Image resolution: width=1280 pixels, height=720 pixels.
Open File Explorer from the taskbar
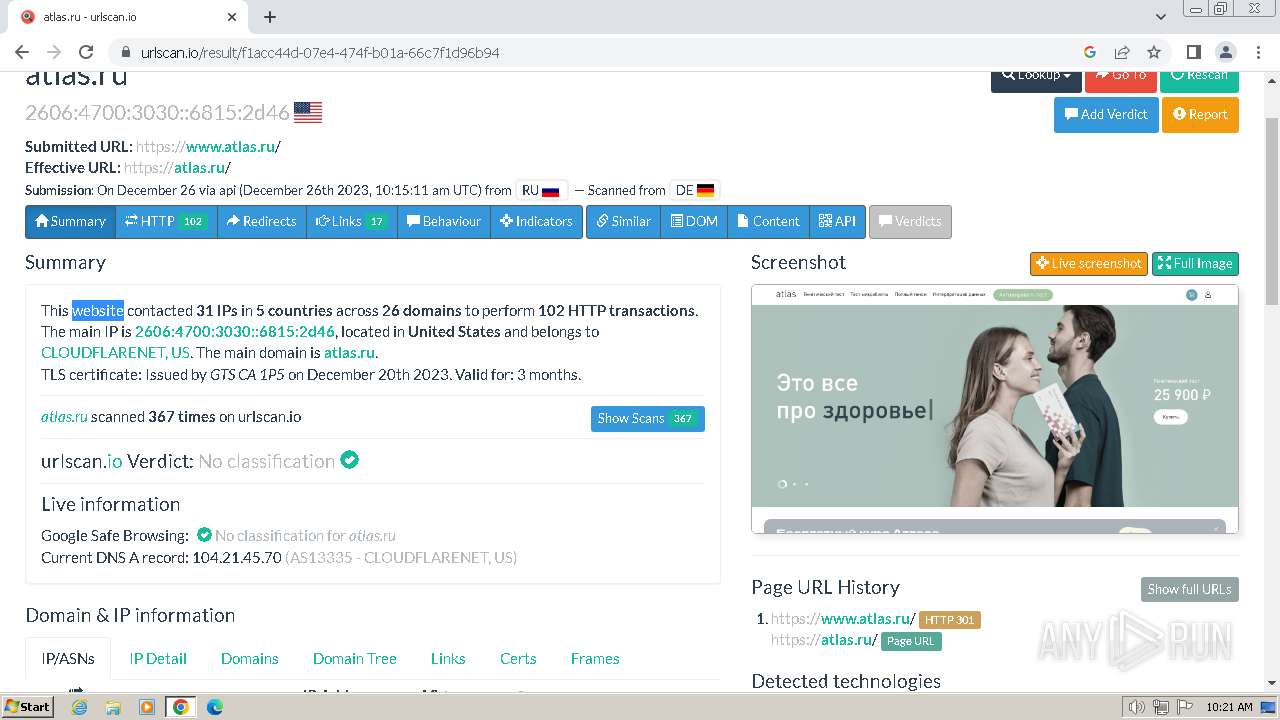tap(113, 706)
